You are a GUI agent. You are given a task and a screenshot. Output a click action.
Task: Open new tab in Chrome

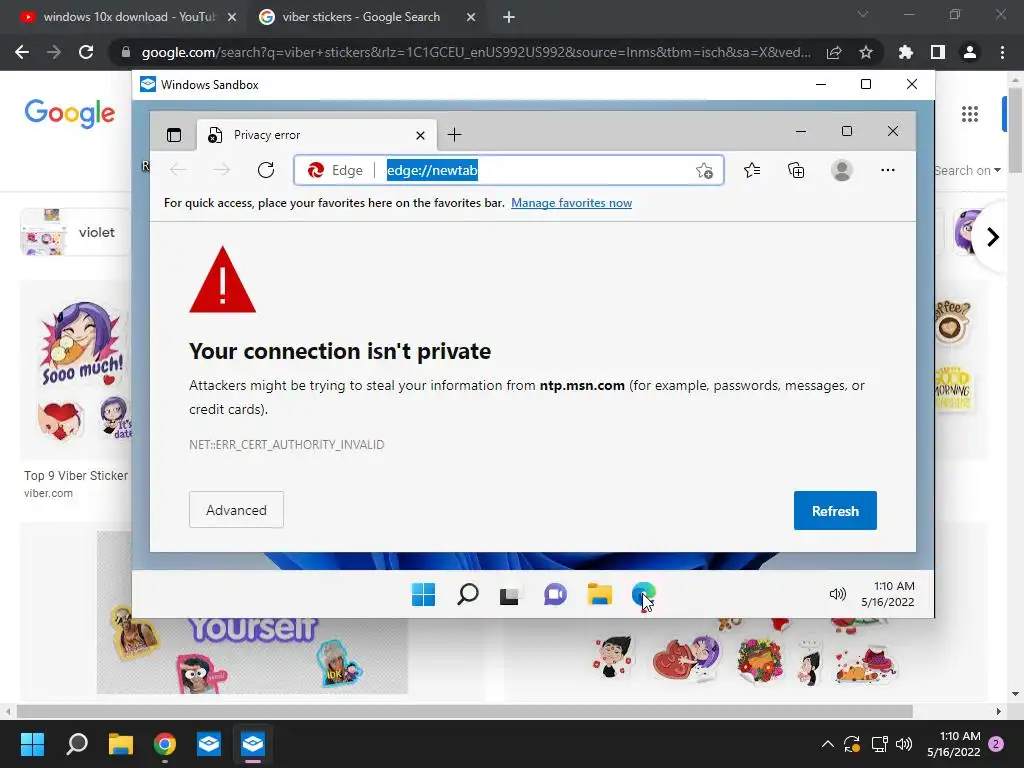509,17
